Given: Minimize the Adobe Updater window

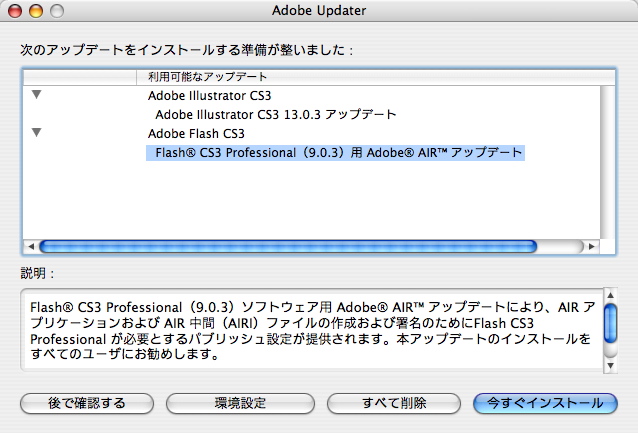Looking at the screenshot, I should pyautogui.click(x=34, y=12).
